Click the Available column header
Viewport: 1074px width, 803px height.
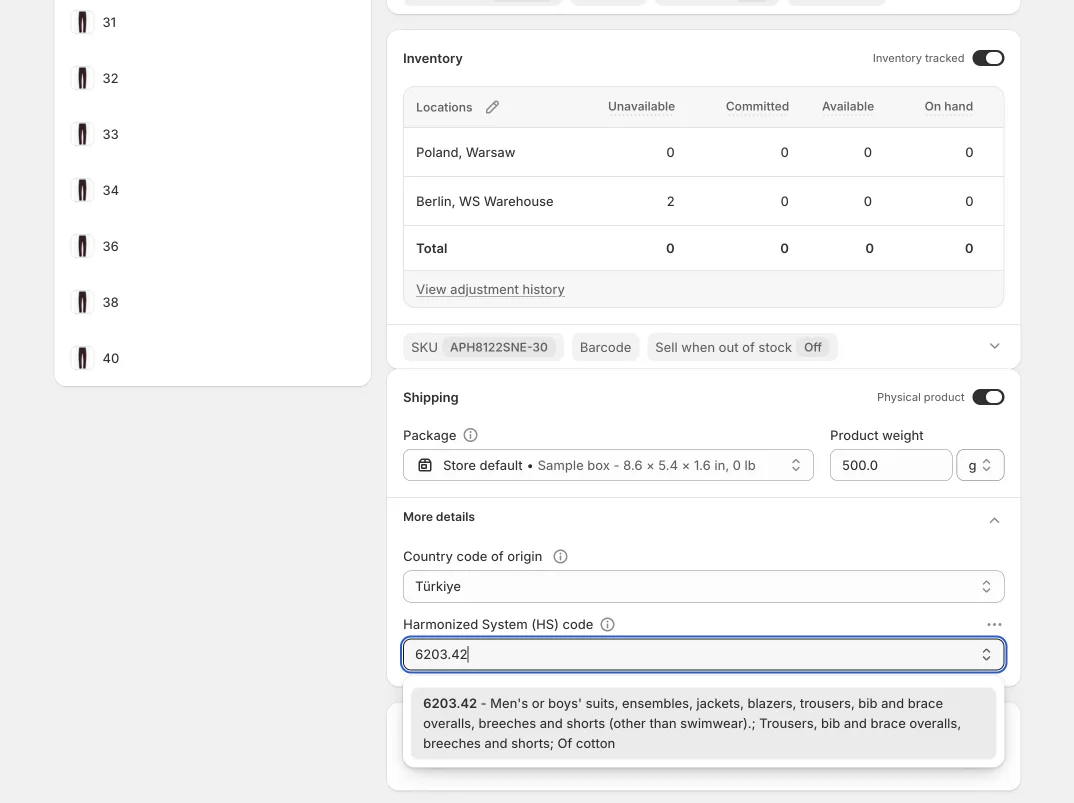point(848,106)
